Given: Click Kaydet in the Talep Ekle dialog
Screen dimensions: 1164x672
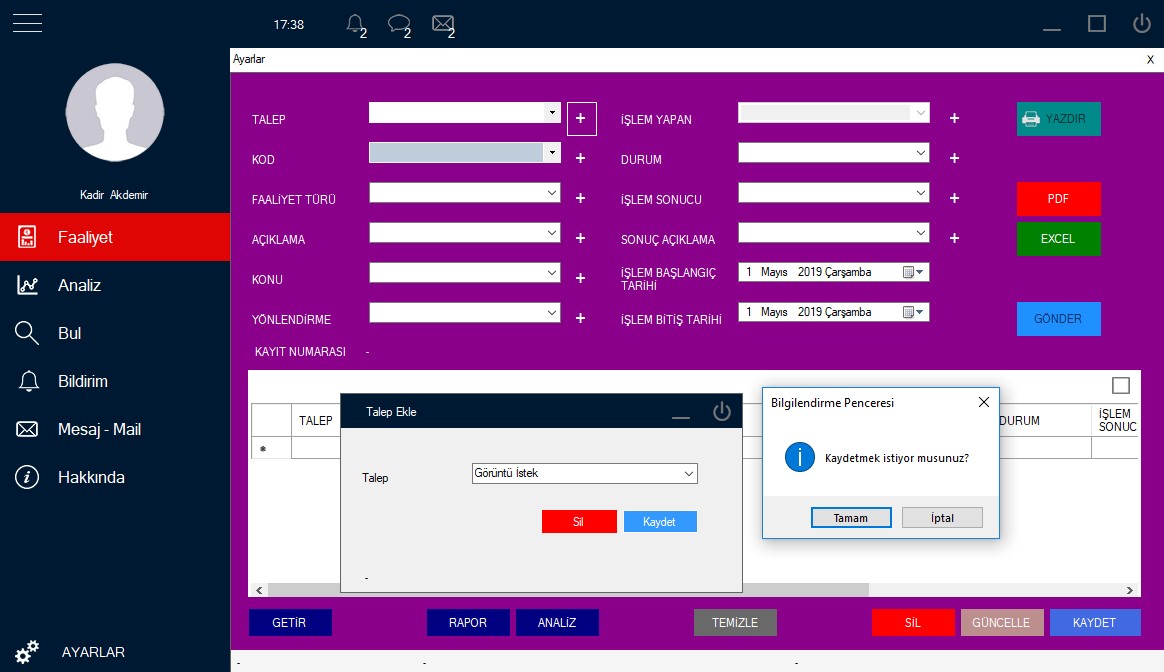Looking at the screenshot, I should [x=660, y=521].
